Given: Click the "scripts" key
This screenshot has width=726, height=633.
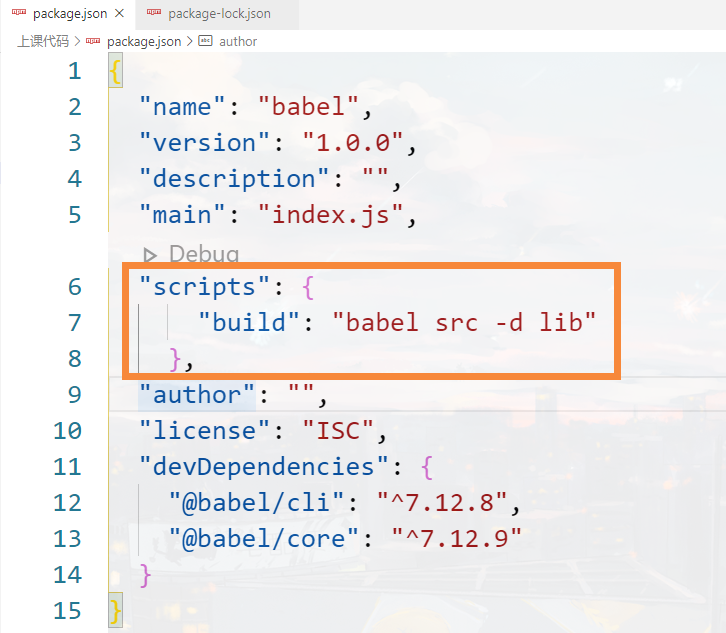Looking at the screenshot, I should tap(204, 287).
